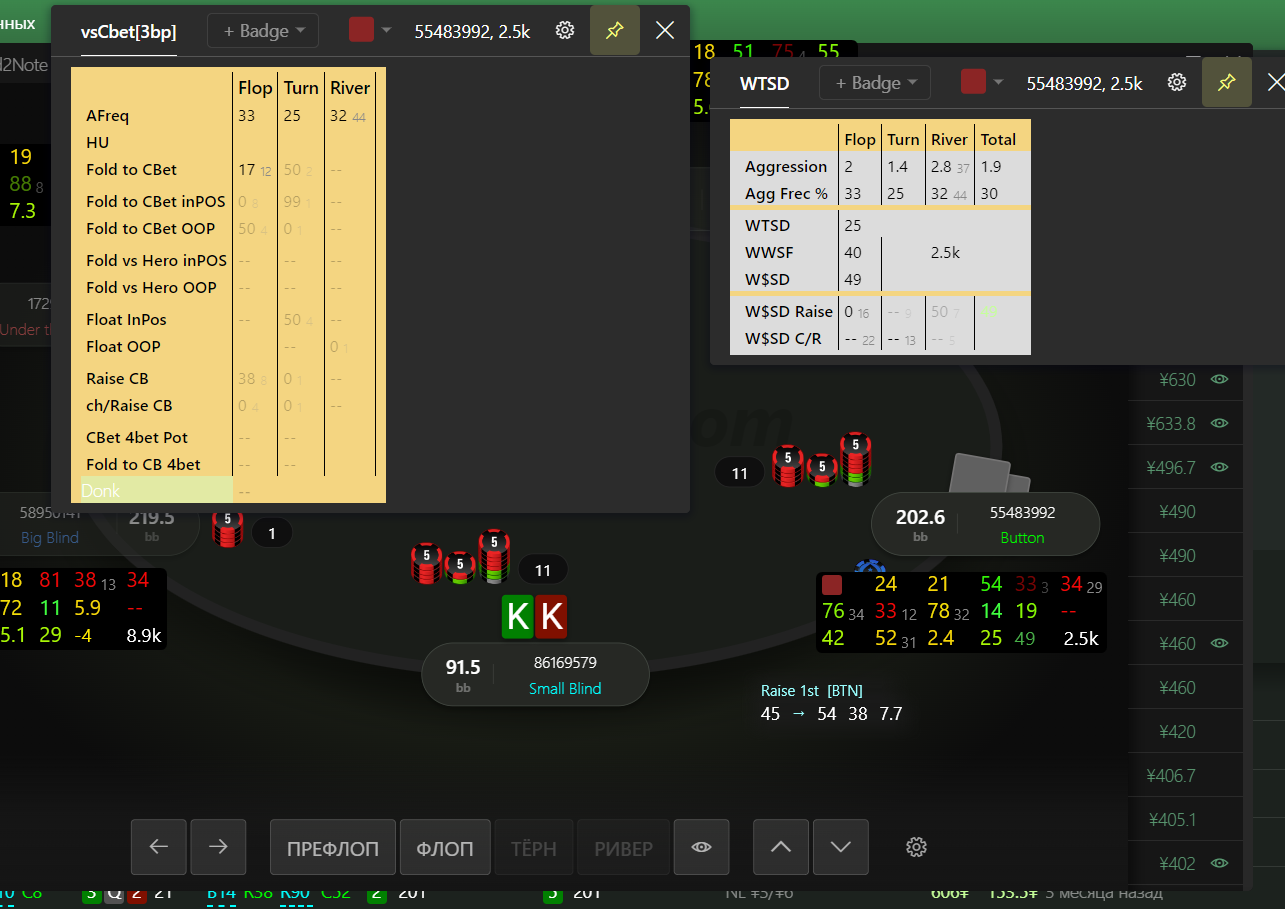Click red K hole card
This screenshot has width=1285, height=909.
point(551,616)
